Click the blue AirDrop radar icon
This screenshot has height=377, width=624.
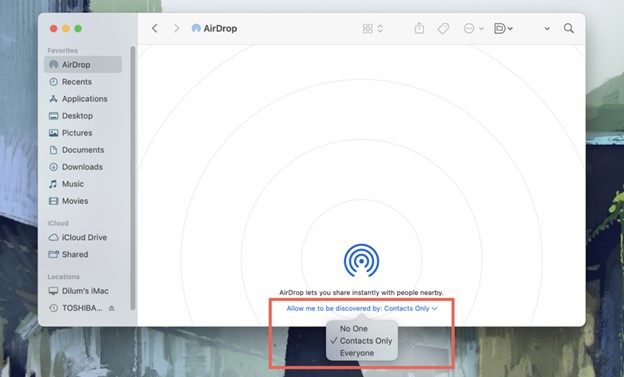(x=361, y=260)
